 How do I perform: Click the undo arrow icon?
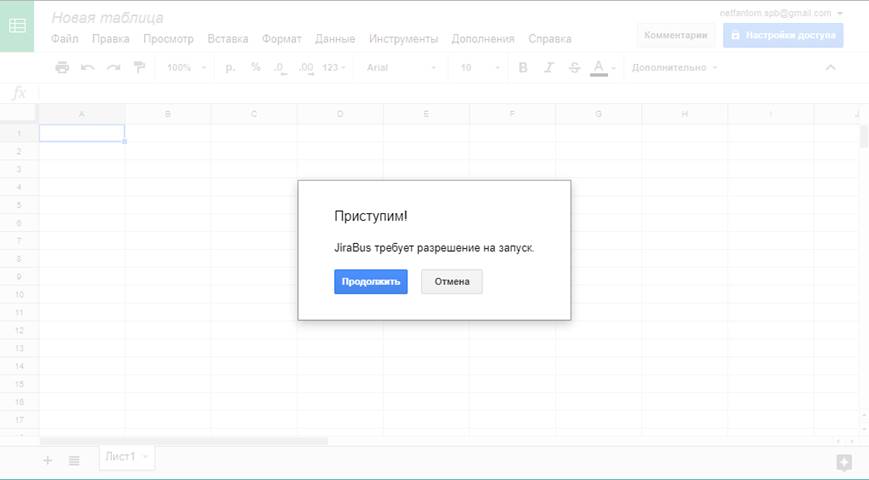coord(88,68)
